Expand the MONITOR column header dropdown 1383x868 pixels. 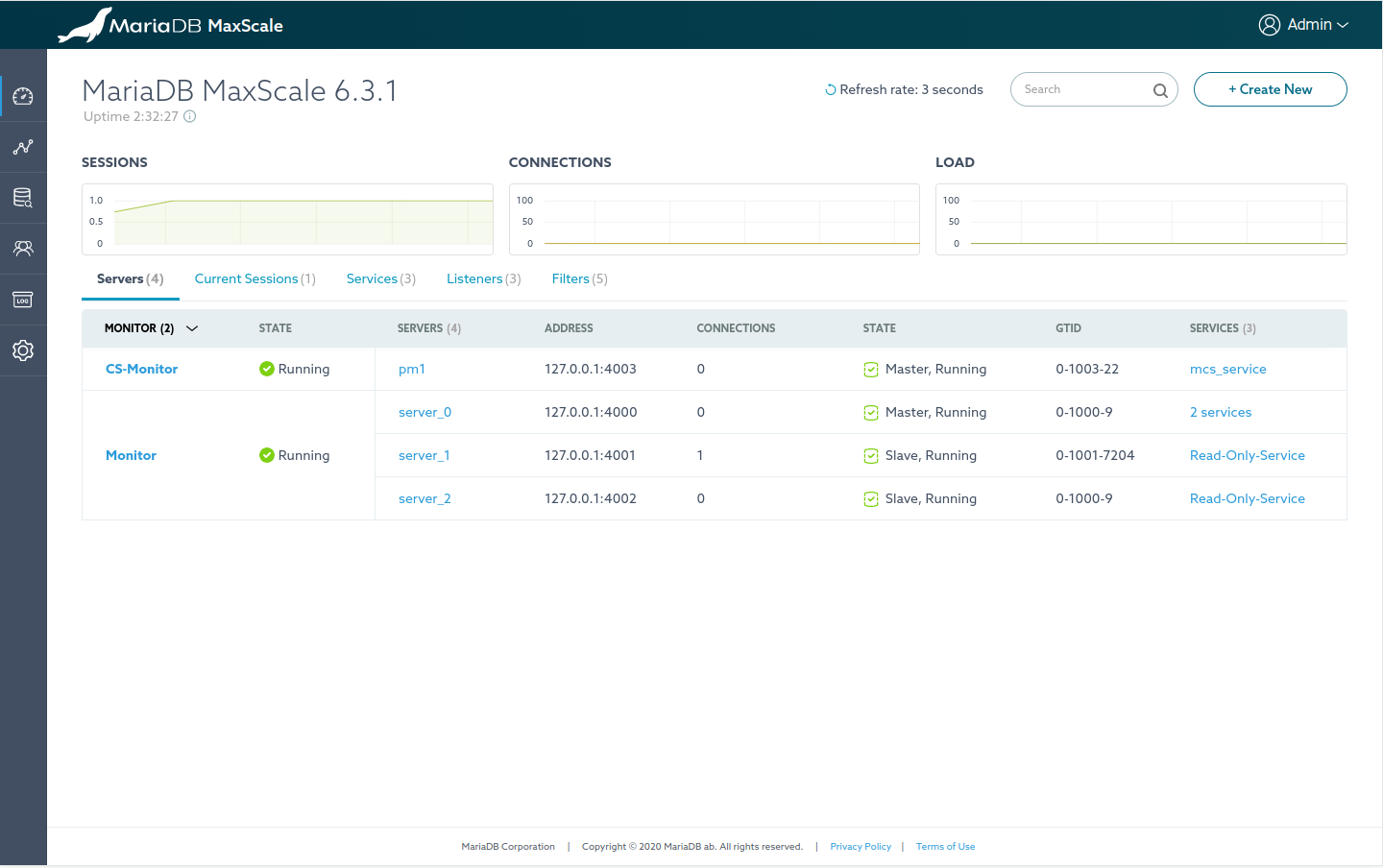point(192,327)
